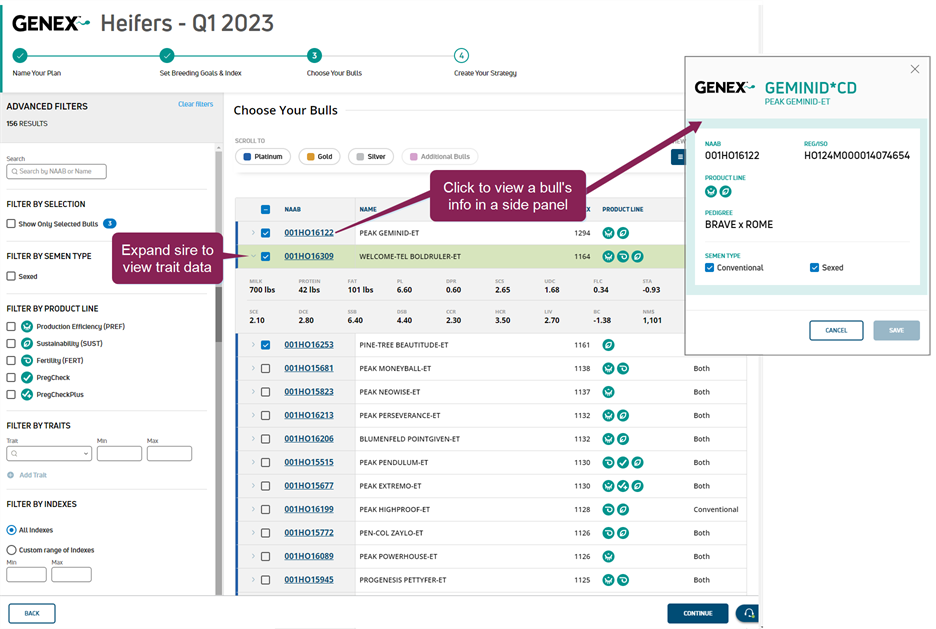This screenshot has width=936, height=629.
Task: Select Custom range of Indexes radio button
Action: click(11, 550)
